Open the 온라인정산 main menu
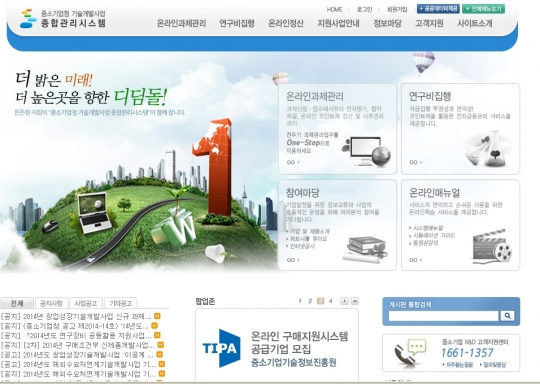 286,23
